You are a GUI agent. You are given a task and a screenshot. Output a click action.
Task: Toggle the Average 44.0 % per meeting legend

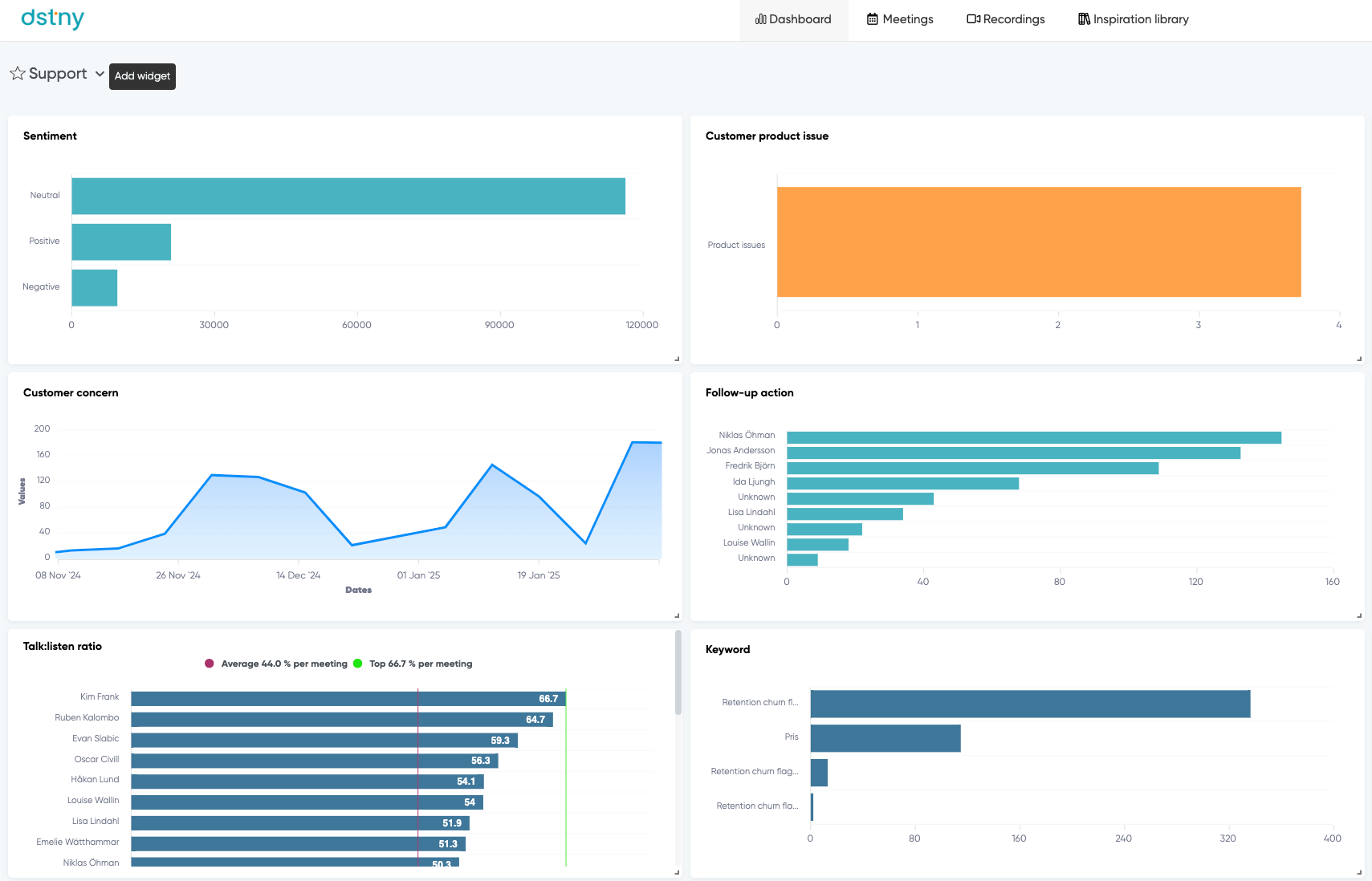pos(276,664)
